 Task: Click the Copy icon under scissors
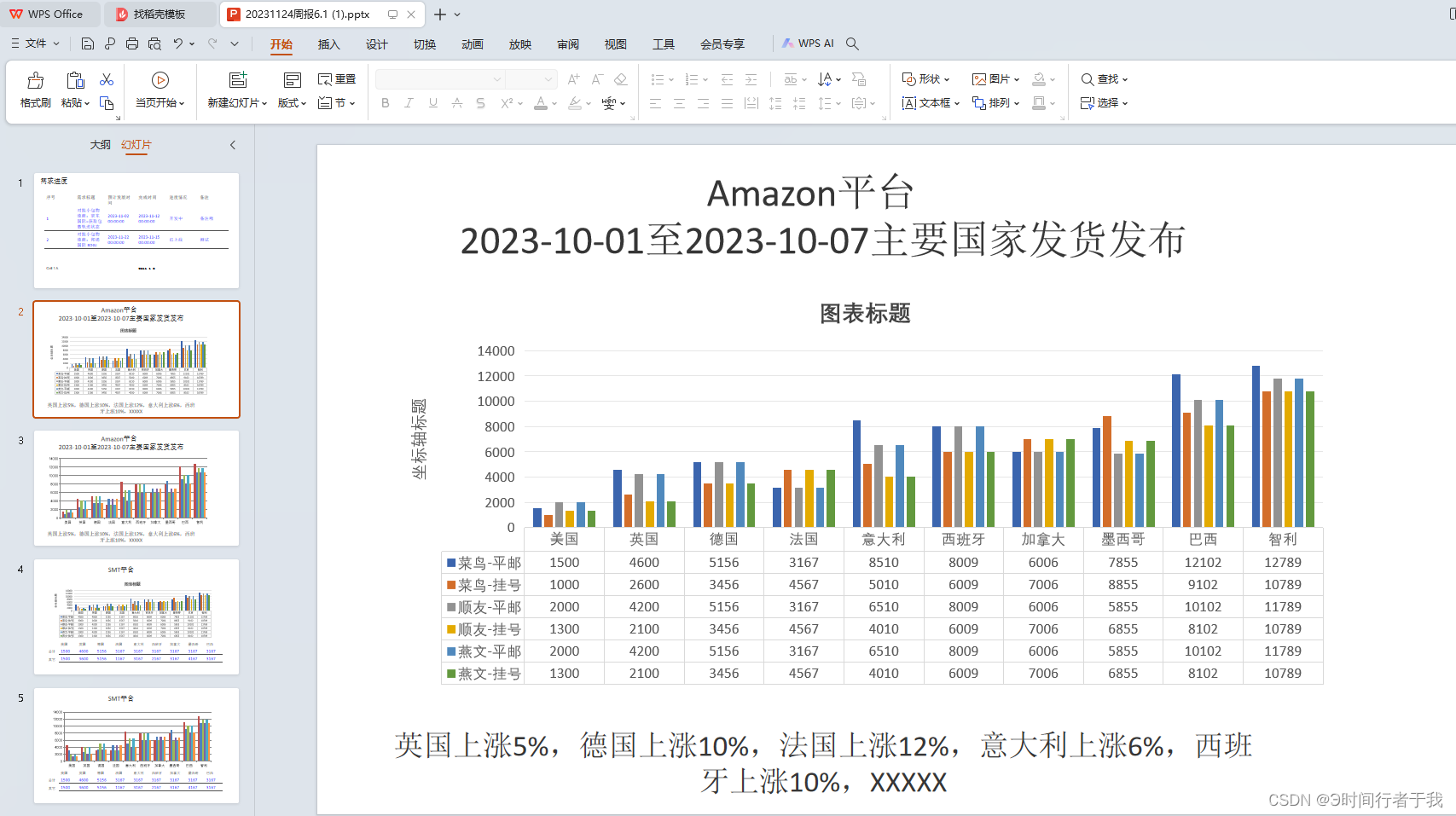pyautogui.click(x=107, y=103)
